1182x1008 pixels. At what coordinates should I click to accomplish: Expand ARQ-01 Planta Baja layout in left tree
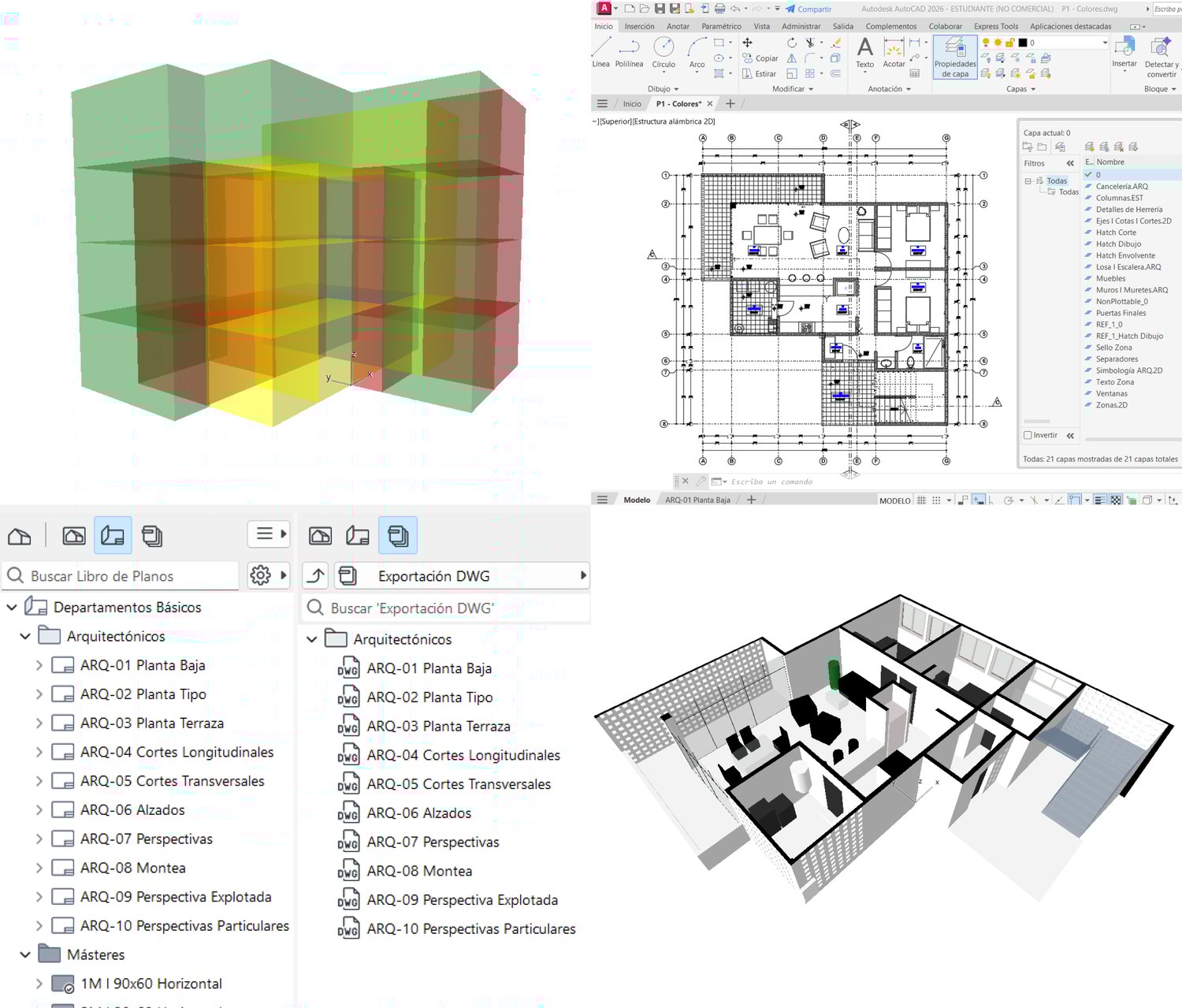(39, 665)
